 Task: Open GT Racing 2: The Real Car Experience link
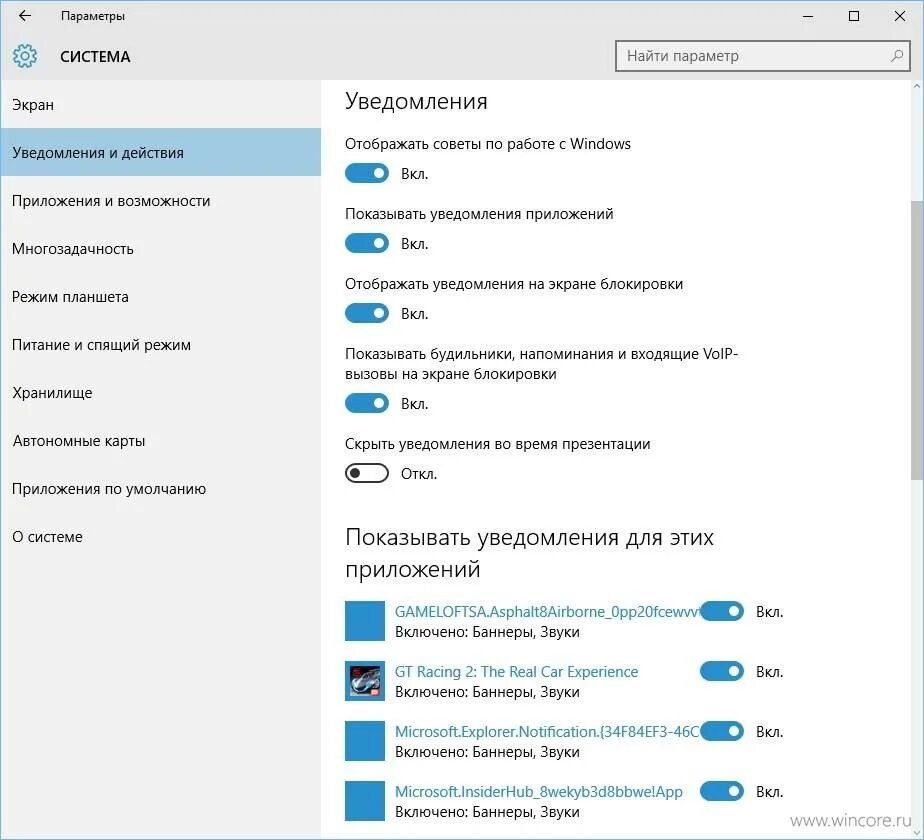516,672
